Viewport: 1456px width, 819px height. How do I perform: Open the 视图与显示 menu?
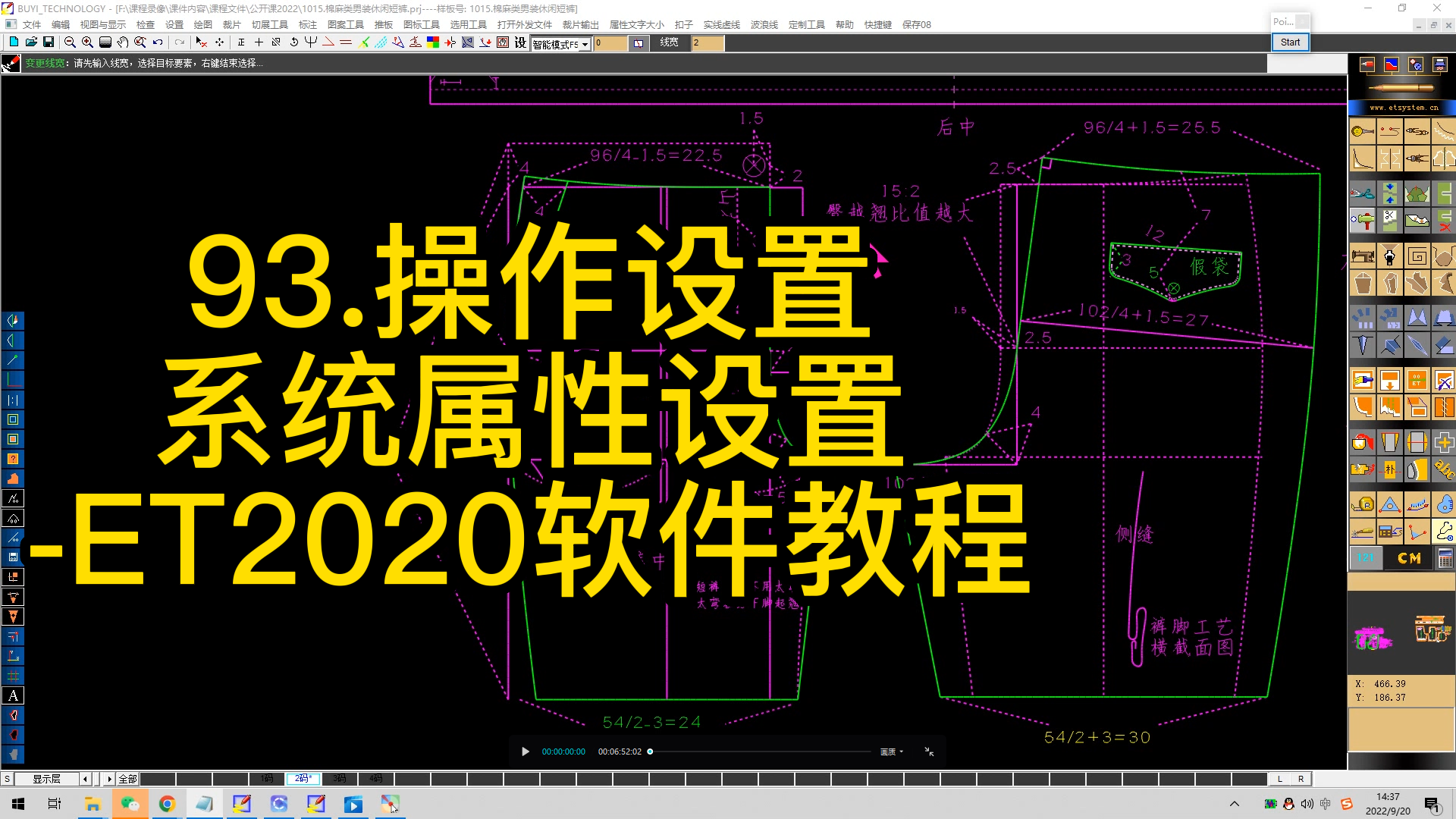tap(103, 24)
